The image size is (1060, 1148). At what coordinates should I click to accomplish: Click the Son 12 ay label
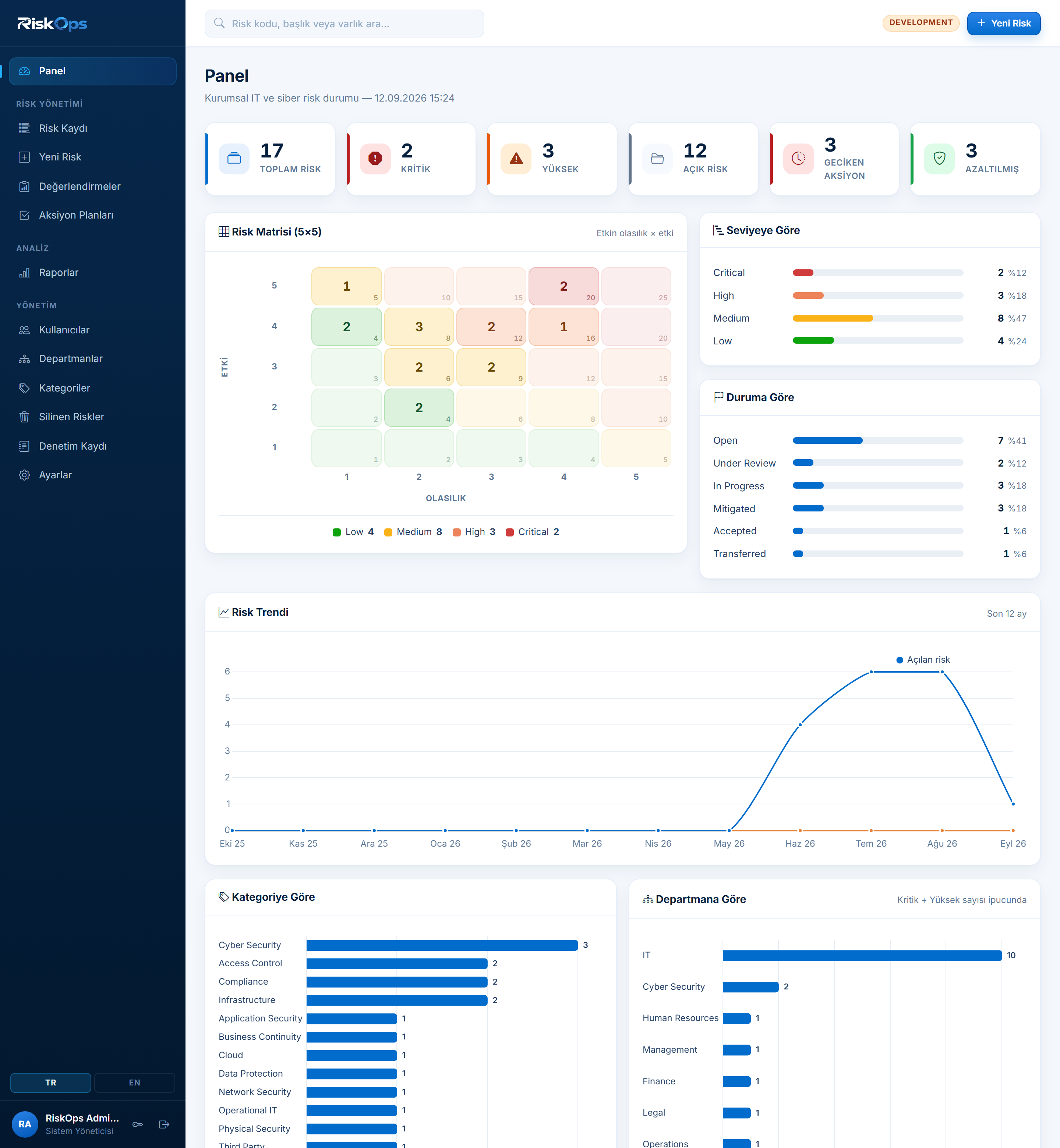pos(1006,614)
